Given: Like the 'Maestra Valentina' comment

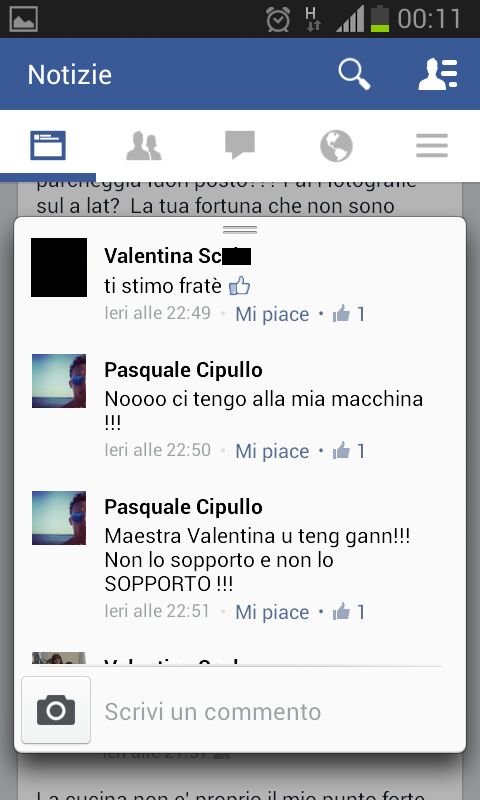Looking at the screenshot, I should tap(272, 612).
